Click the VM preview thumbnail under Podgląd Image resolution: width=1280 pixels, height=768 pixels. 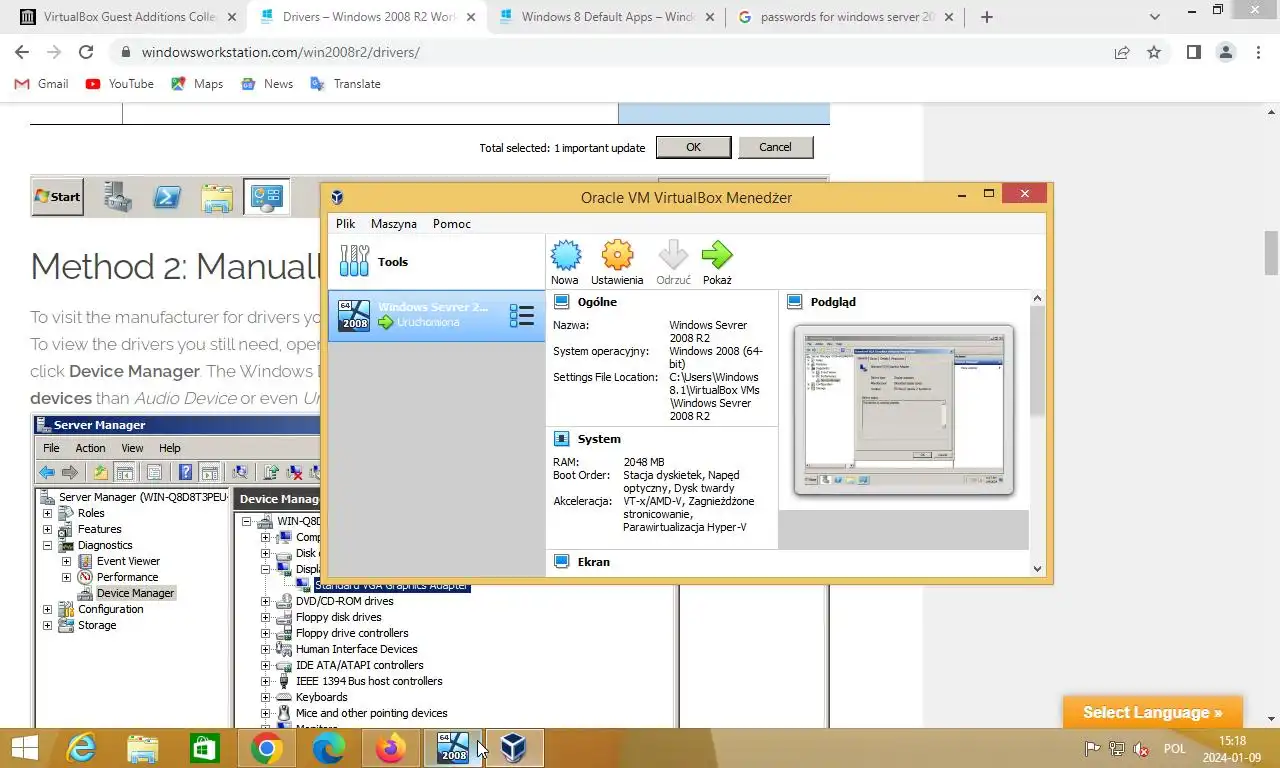click(903, 410)
